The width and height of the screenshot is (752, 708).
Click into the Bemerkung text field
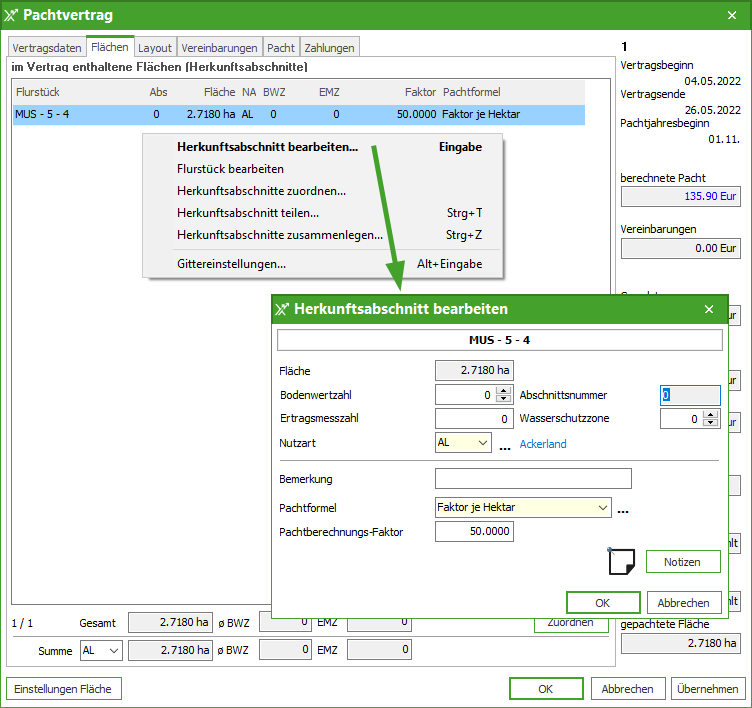click(x=533, y=479)
